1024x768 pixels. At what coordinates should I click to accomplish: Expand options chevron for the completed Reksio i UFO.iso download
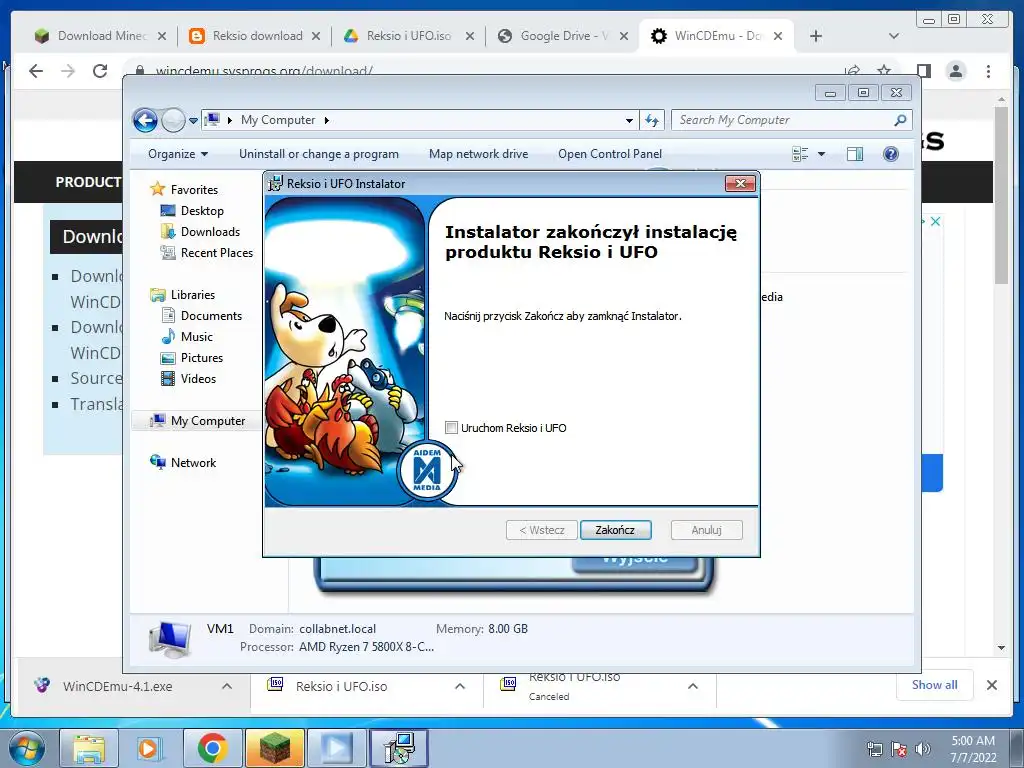460,686
